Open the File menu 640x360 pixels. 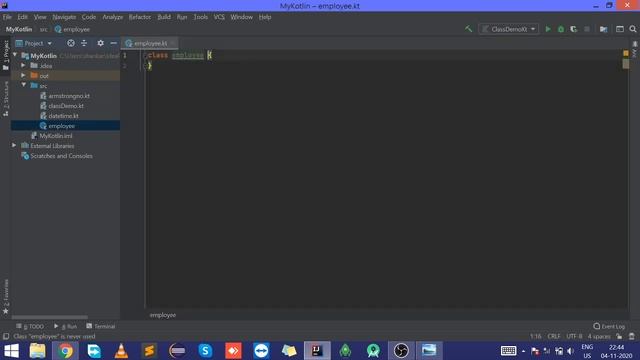(7, 17)
